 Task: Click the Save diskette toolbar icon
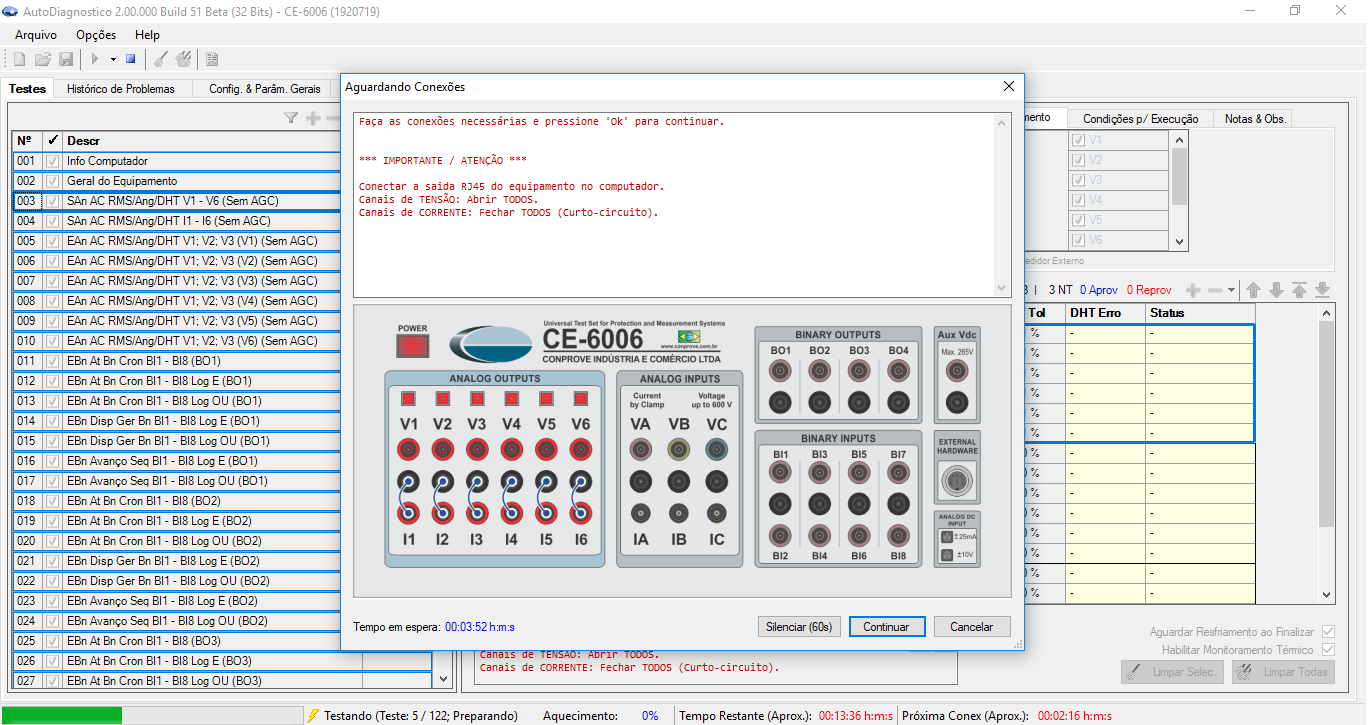pyautogui.click(x=66, y=60)
